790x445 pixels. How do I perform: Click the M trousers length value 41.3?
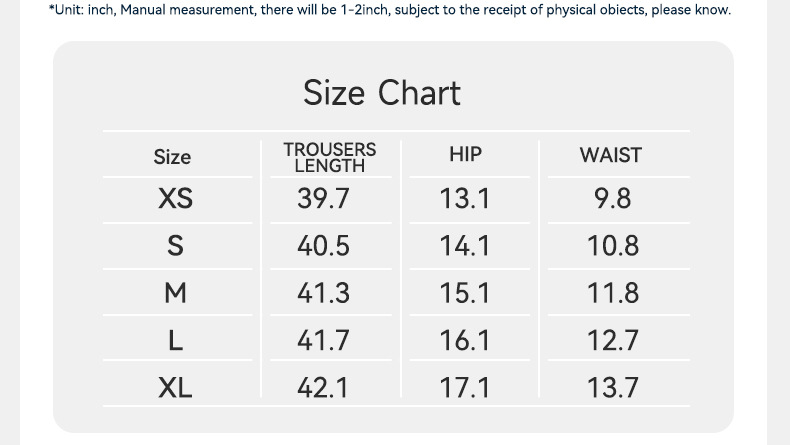click(x=323, y=293)
